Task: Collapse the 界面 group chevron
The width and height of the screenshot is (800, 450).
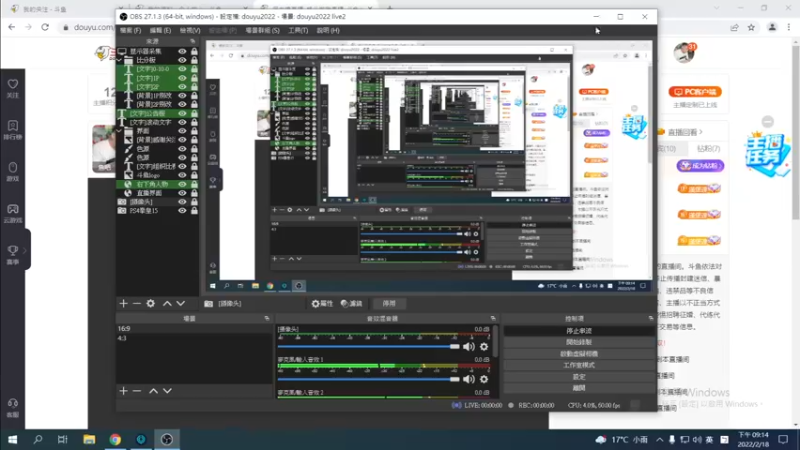Action: pos(120,131)
